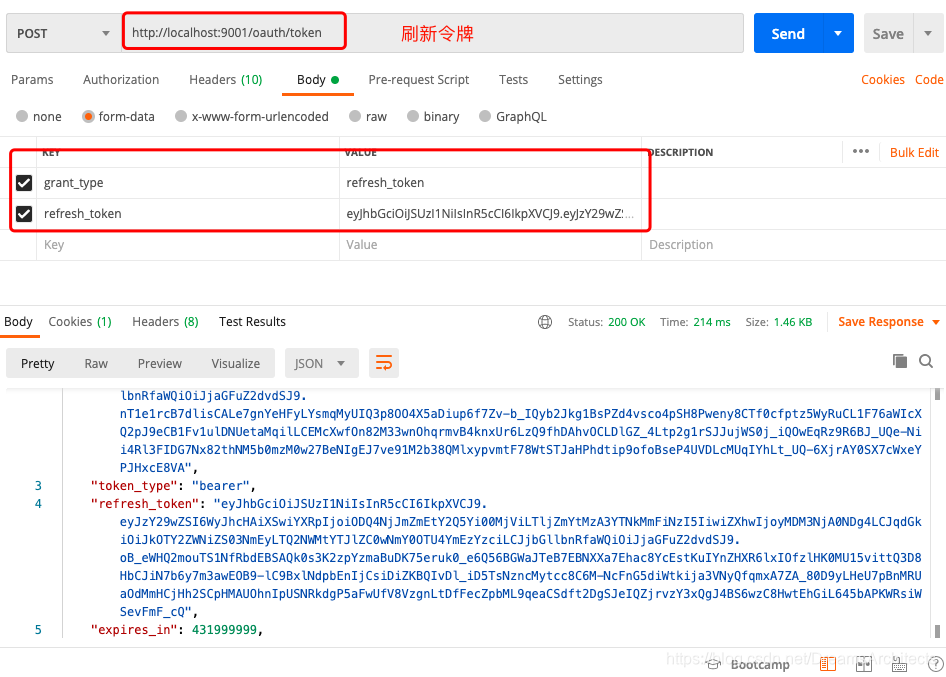Click the empty Value field

point(490,245)
